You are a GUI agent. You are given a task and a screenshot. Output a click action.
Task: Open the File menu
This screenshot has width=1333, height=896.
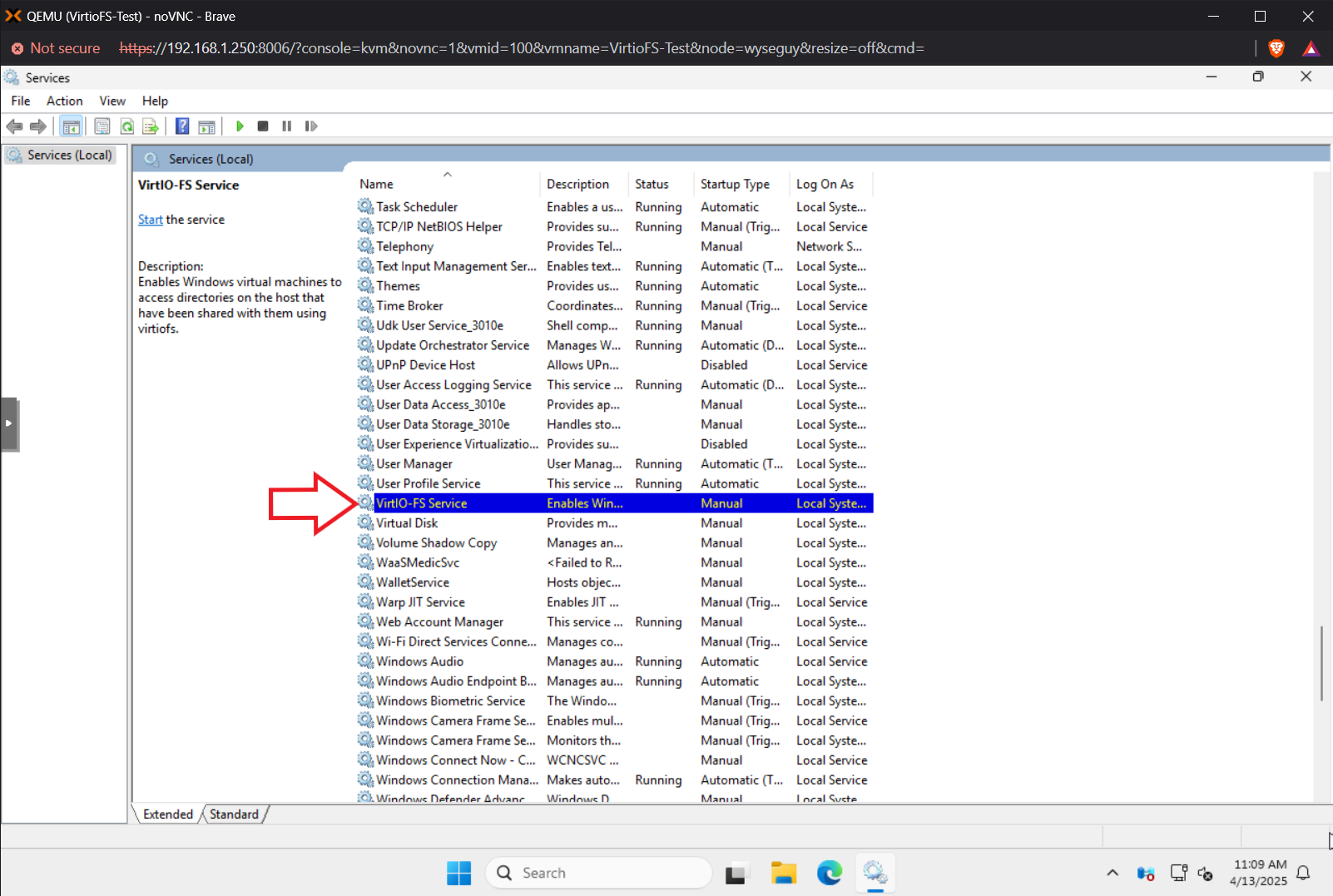point(21,101)
